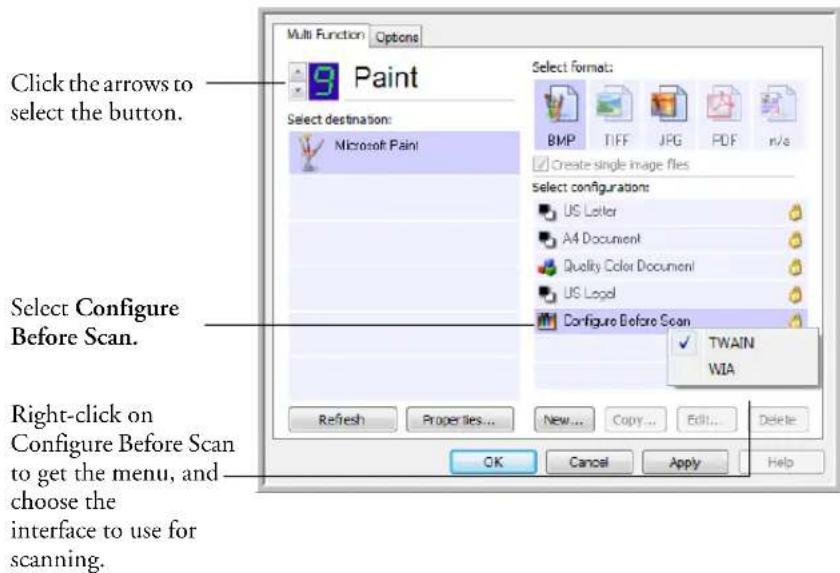The width and height of the screenshot is (840, 573).
Task: Open the Options tab
Action: 396,37
